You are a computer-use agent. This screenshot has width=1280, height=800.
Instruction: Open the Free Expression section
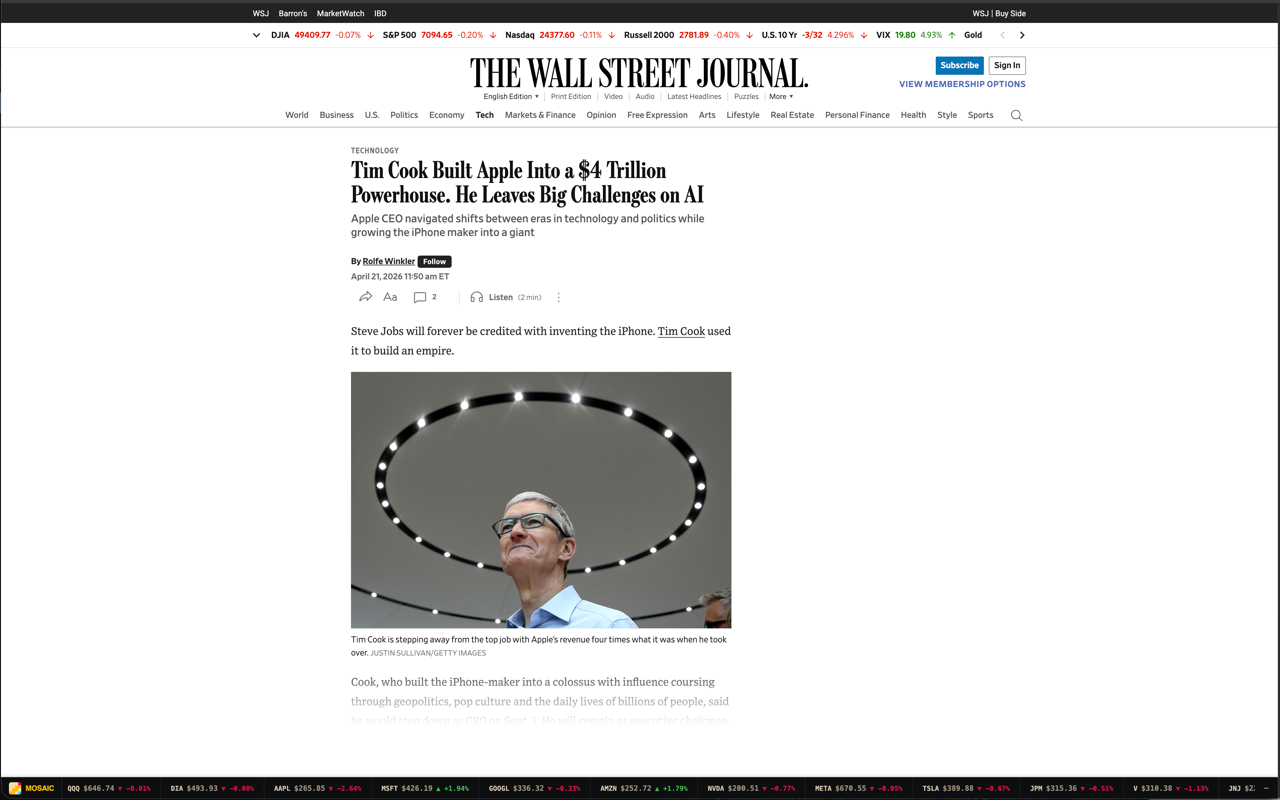pos(657,115)
